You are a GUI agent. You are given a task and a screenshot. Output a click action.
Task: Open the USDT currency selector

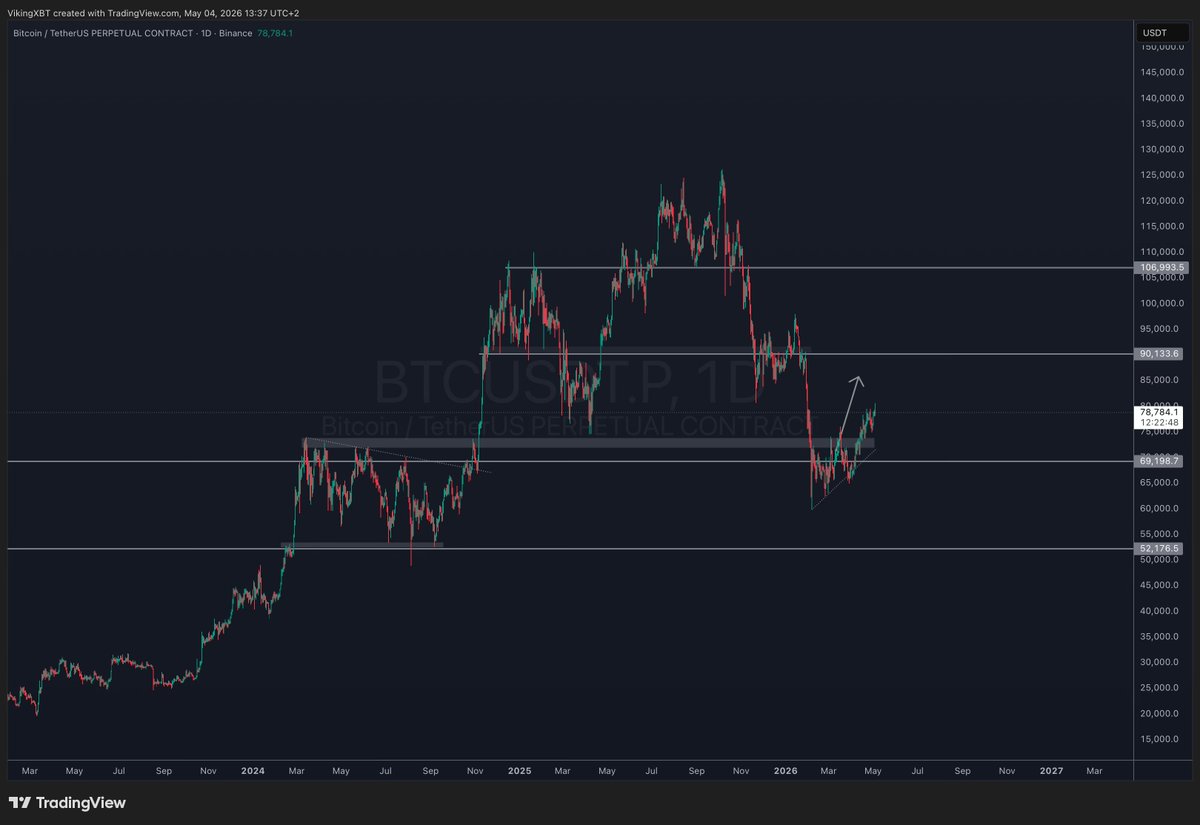[x=1163, y=33]
